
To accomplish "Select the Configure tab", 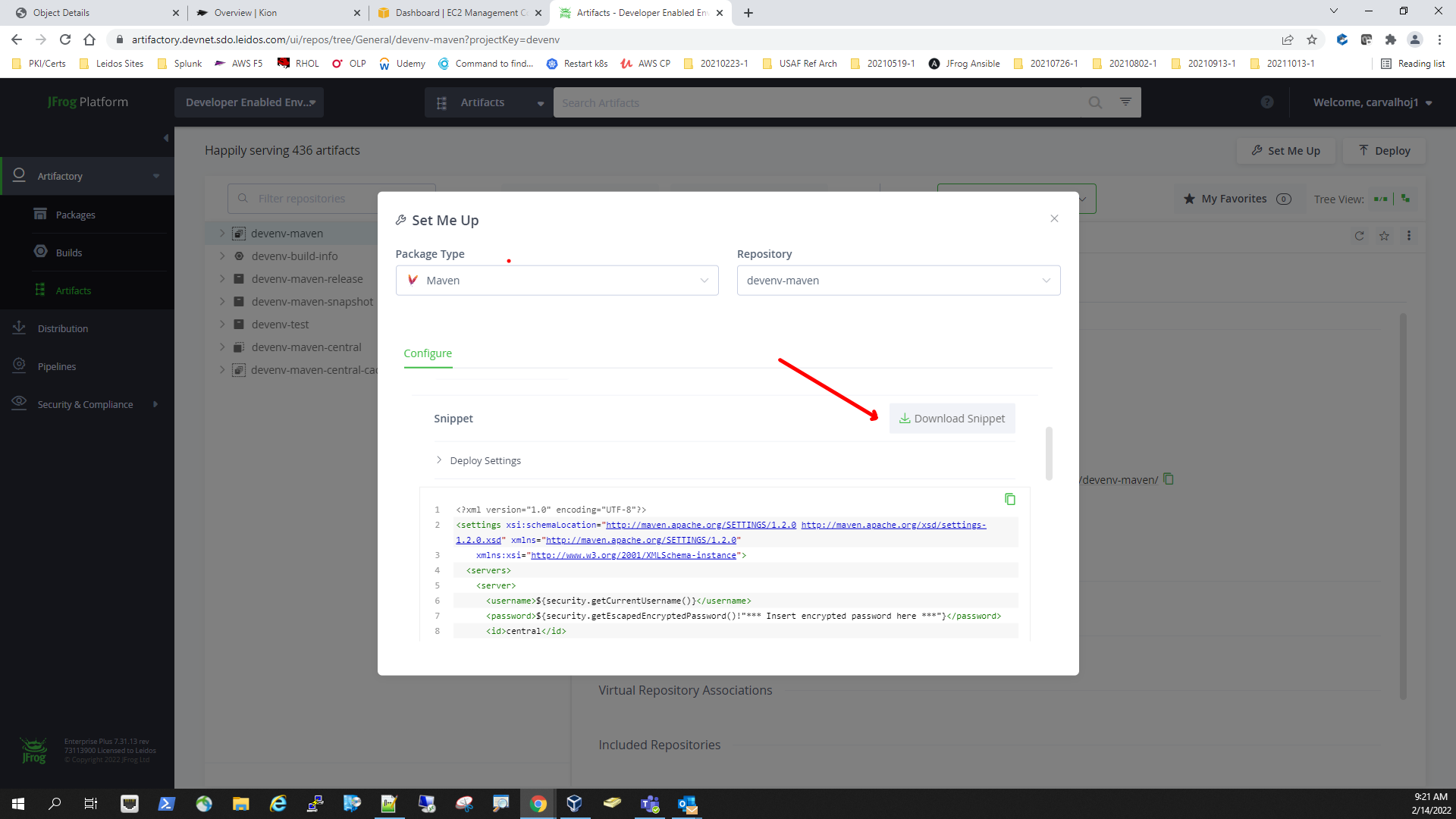I will 428,353.
